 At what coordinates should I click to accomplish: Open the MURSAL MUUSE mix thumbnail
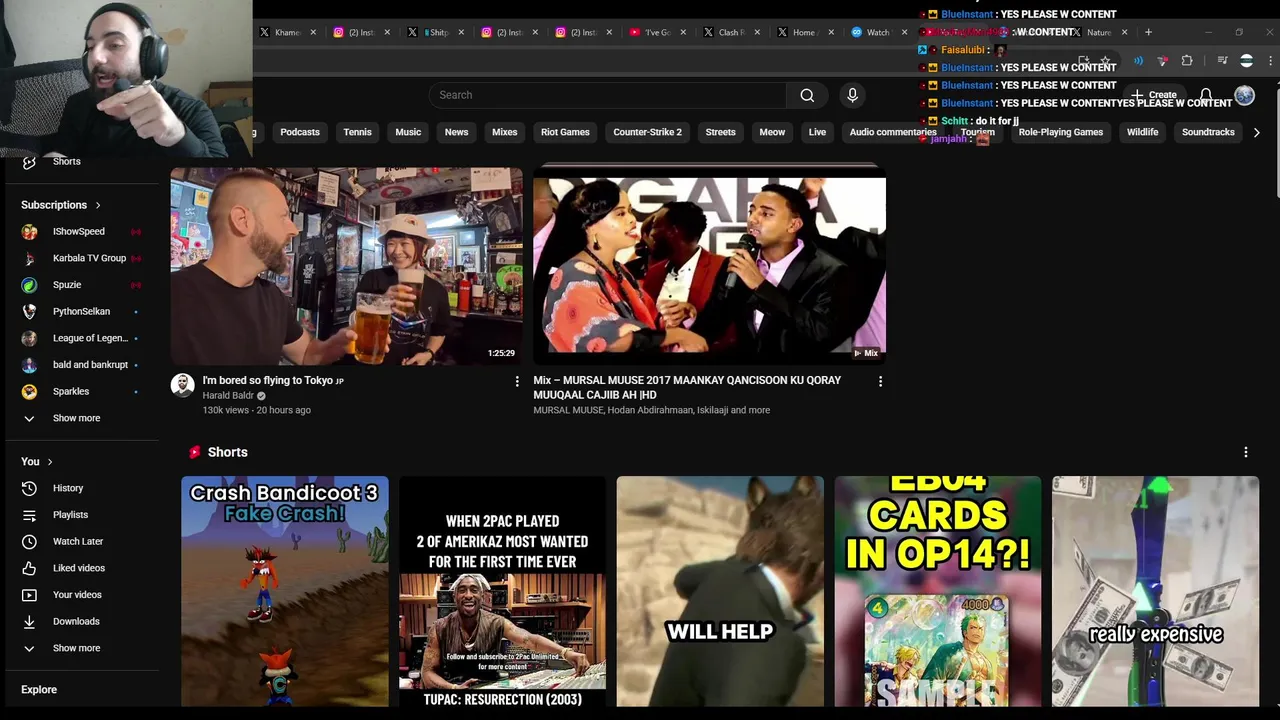(709, 266)
